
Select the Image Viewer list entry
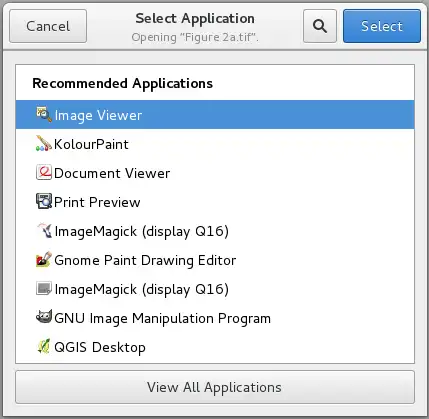click(x=215, y=115)
